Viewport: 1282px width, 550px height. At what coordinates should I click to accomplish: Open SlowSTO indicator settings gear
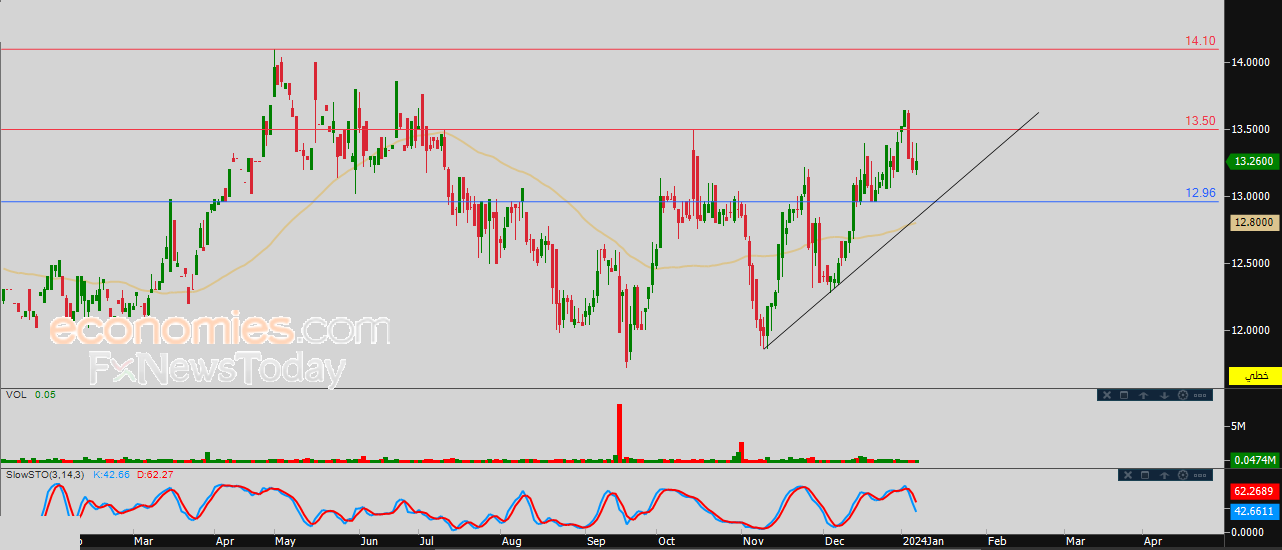pos(1183,475)
